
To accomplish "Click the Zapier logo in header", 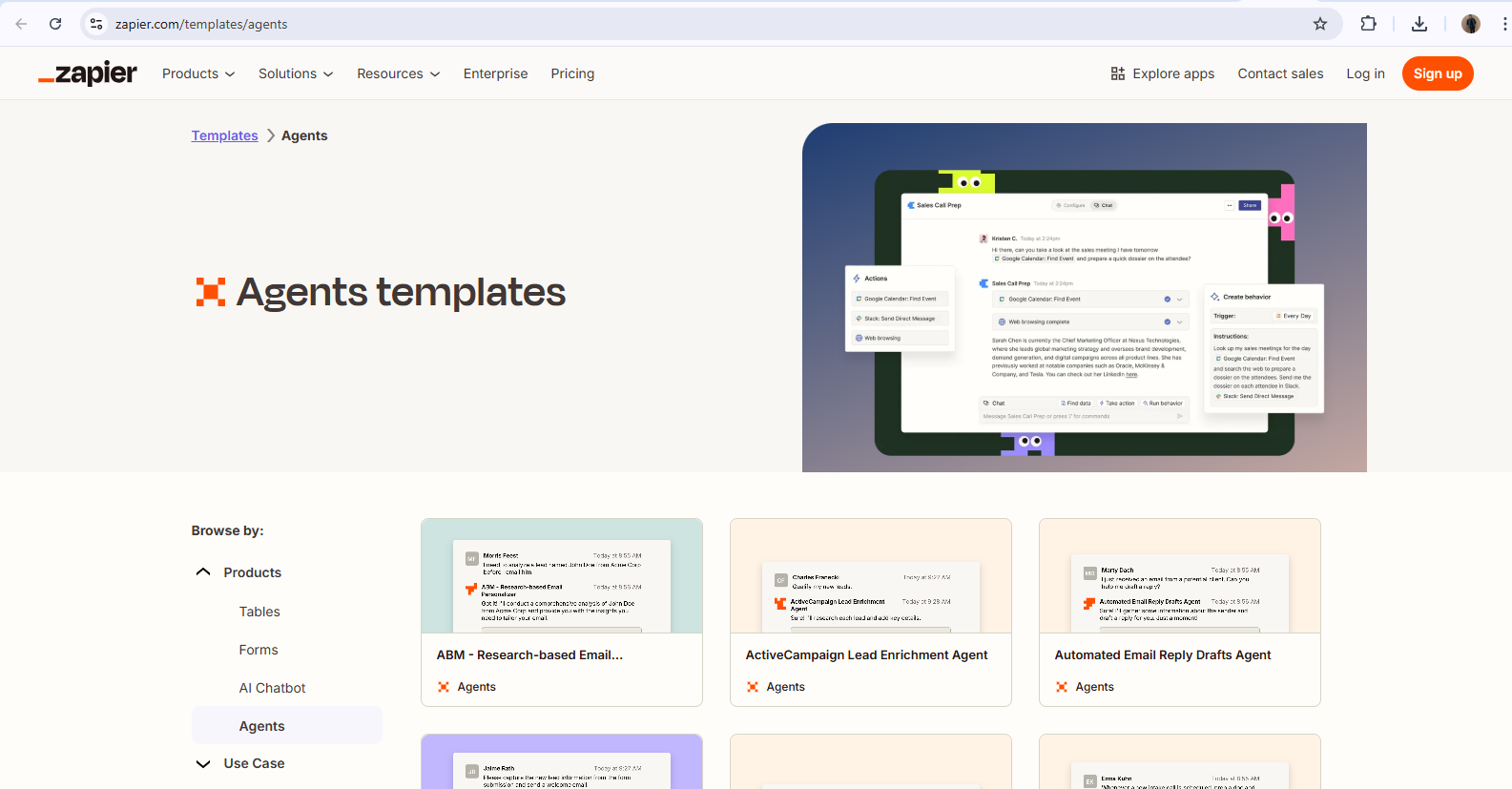I will [x=88, y=73].
